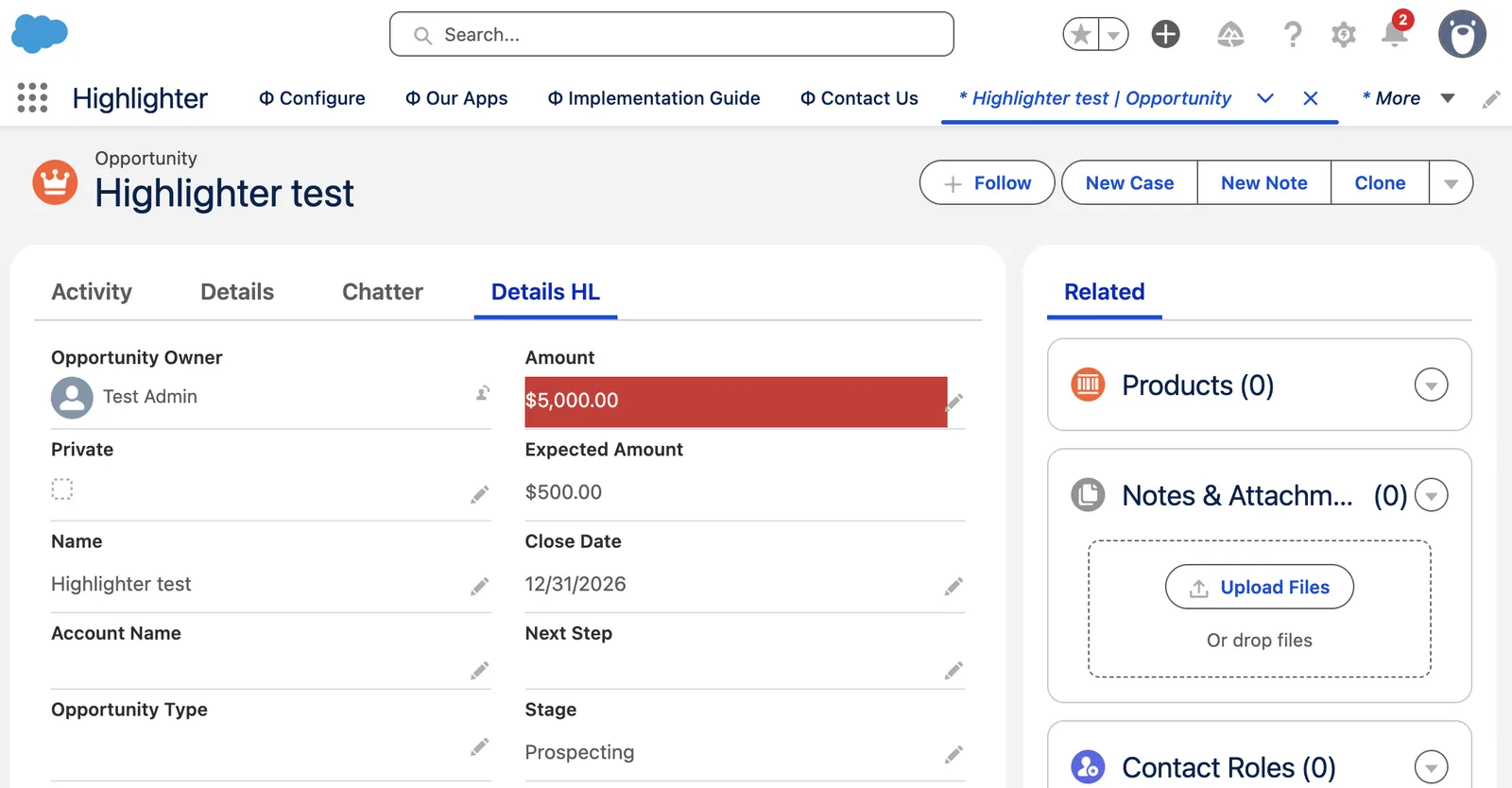1512x788 pixels.
Task: Click into the global Search box
Action: (x=671, y=34)
